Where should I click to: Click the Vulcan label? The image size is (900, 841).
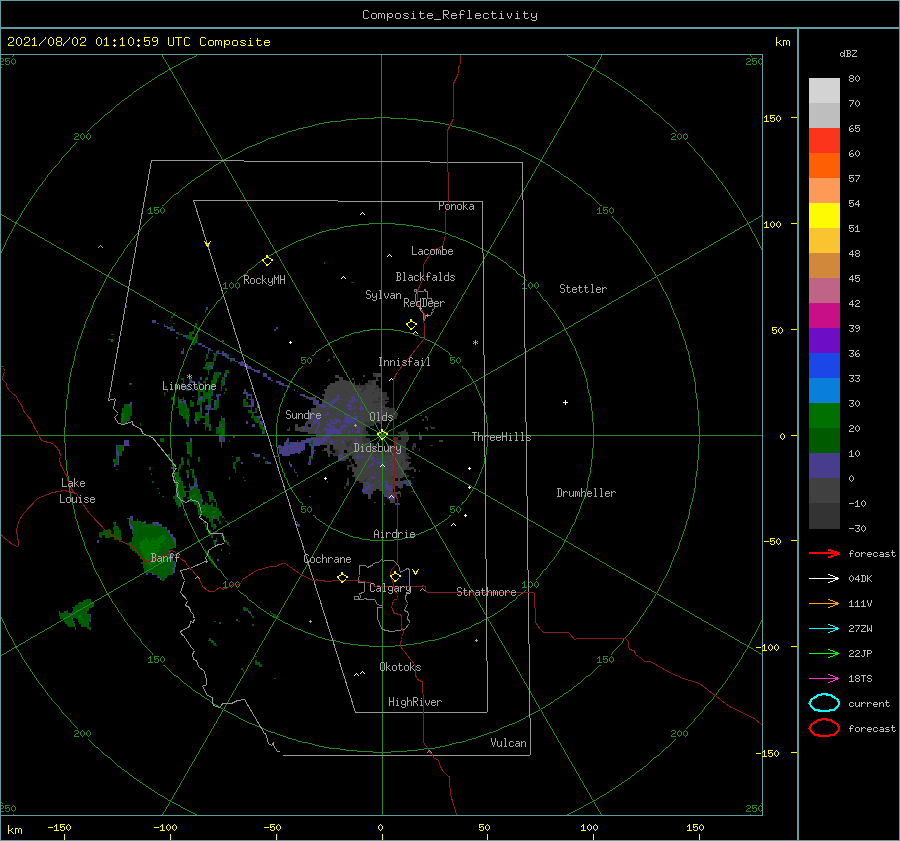pos(508,743)
